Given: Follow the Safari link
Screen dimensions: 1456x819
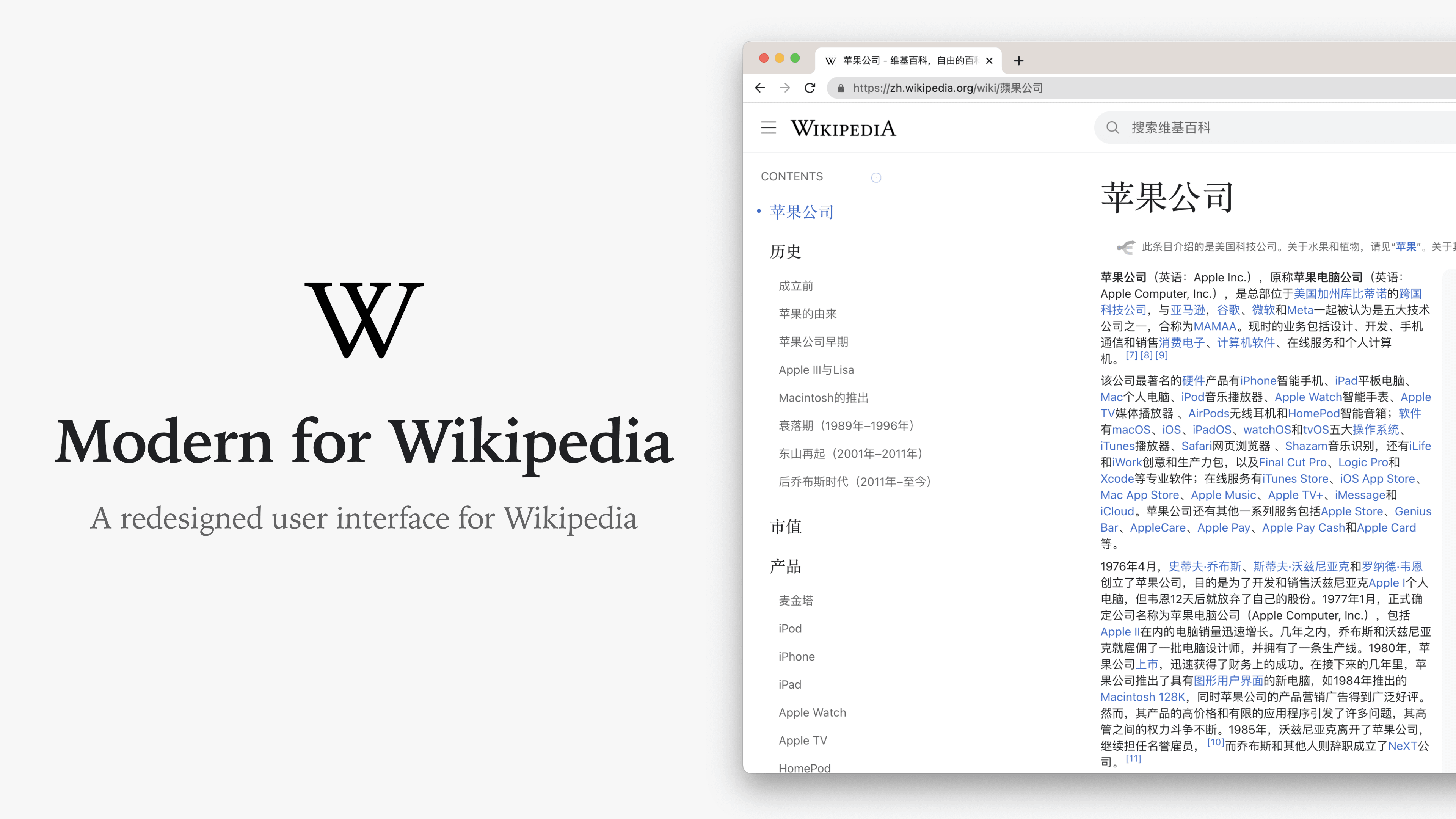Looking at the screenshot, I should point(1197,447).
